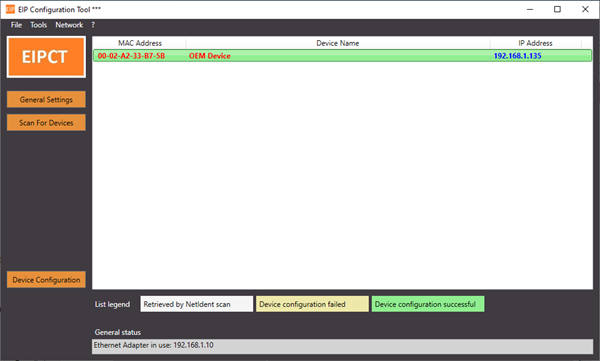Open General Settings
The height and width of the screenshot is (361, 600).
pos(46,100)
